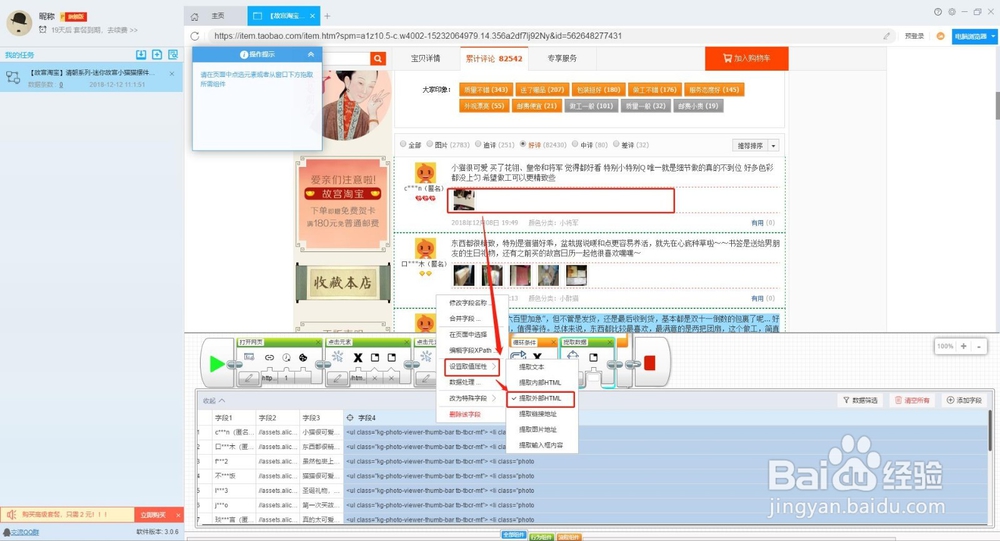Open a new tab with the plus icon

(327, 16)
